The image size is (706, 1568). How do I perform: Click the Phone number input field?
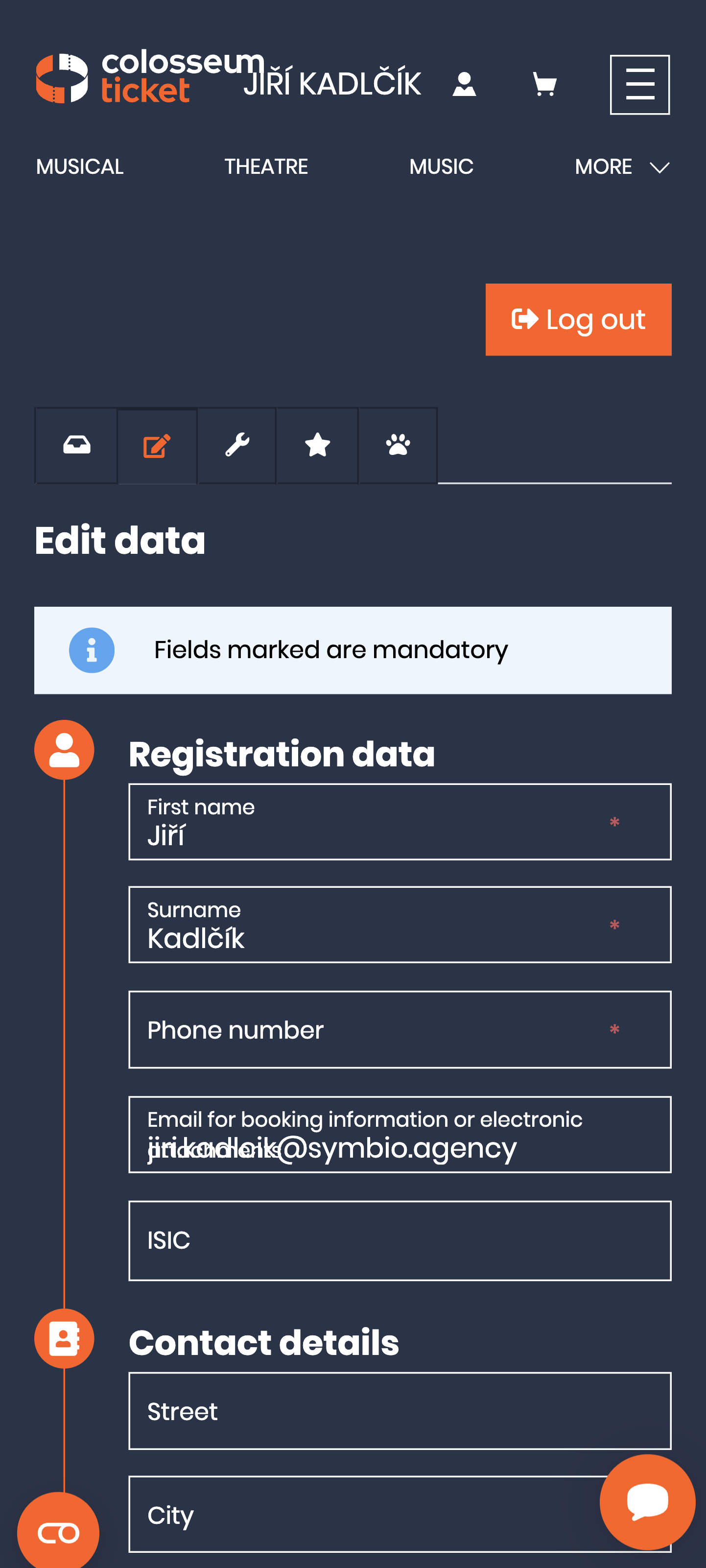click(399, 1030)
